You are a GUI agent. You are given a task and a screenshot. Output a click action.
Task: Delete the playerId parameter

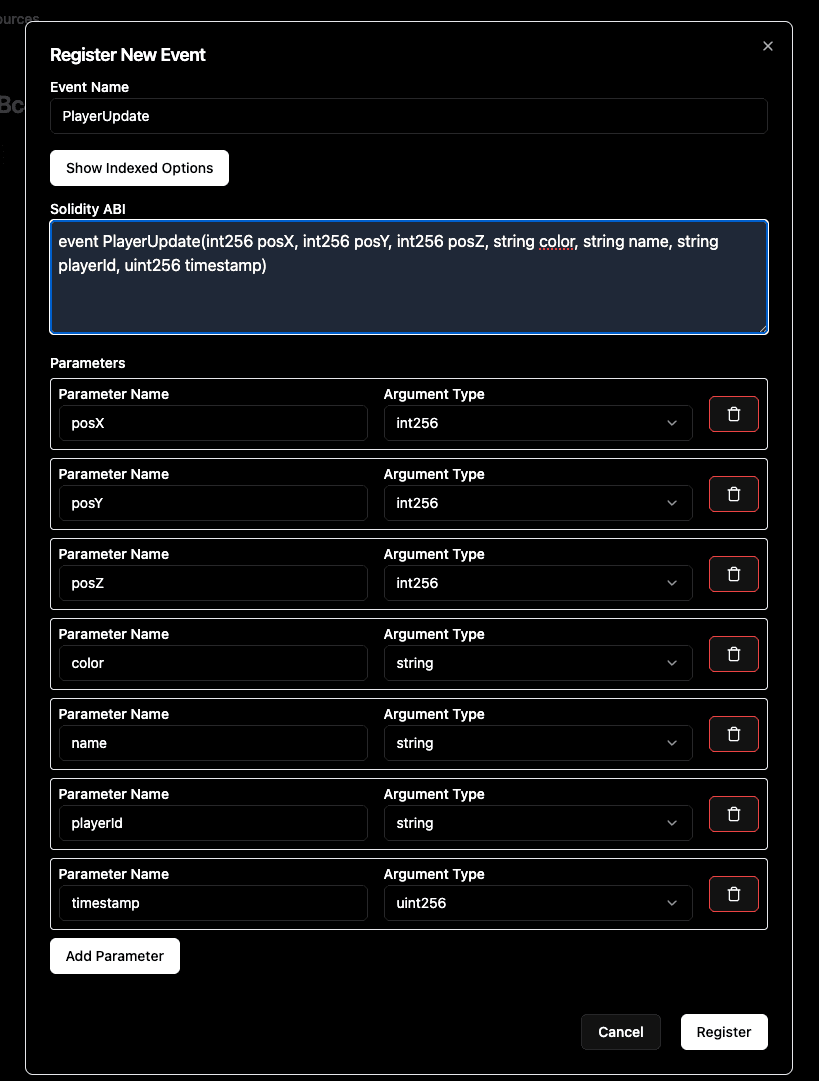733,814
